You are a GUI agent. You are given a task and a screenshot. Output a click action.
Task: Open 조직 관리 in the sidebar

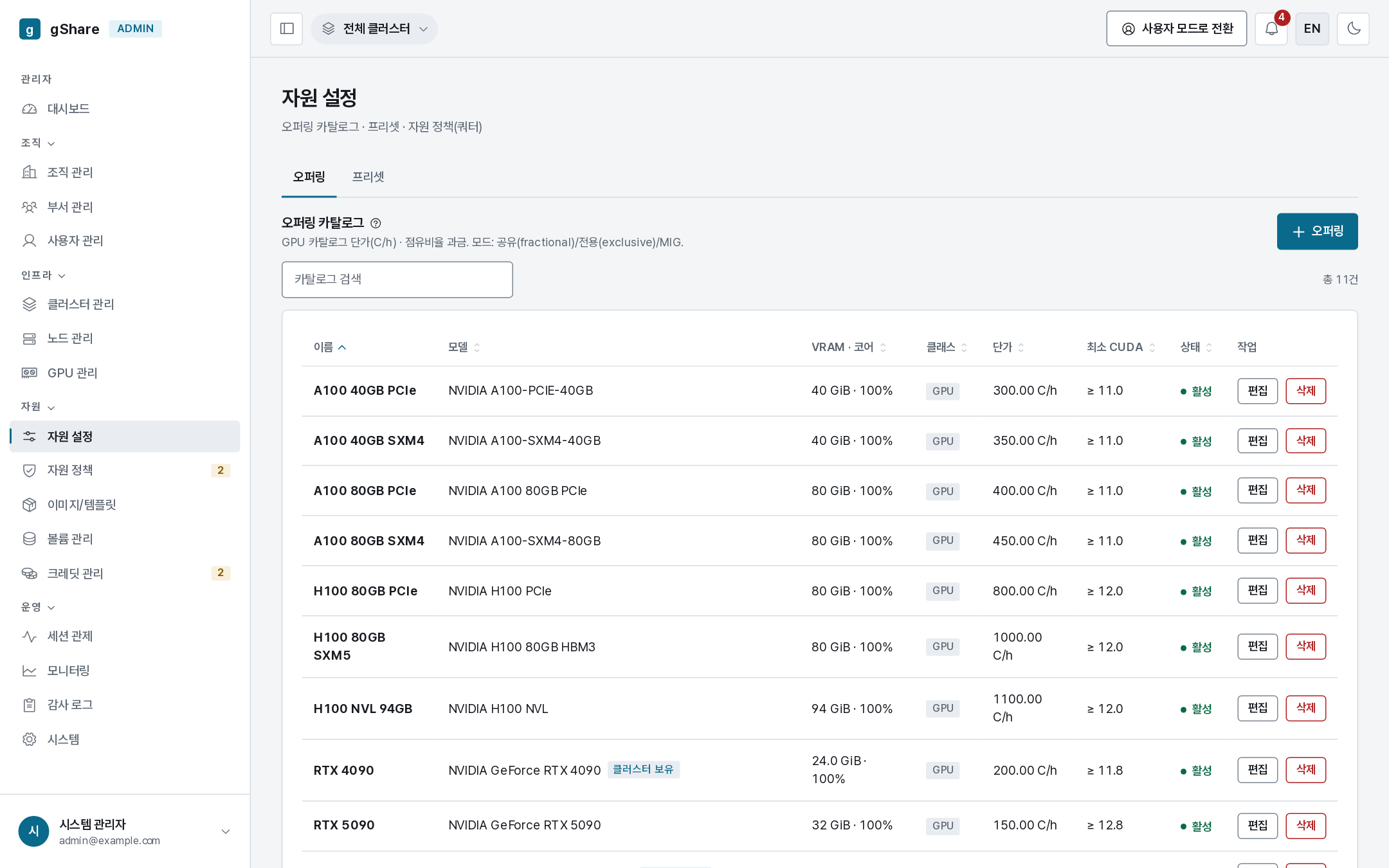[x=125, y=172]
